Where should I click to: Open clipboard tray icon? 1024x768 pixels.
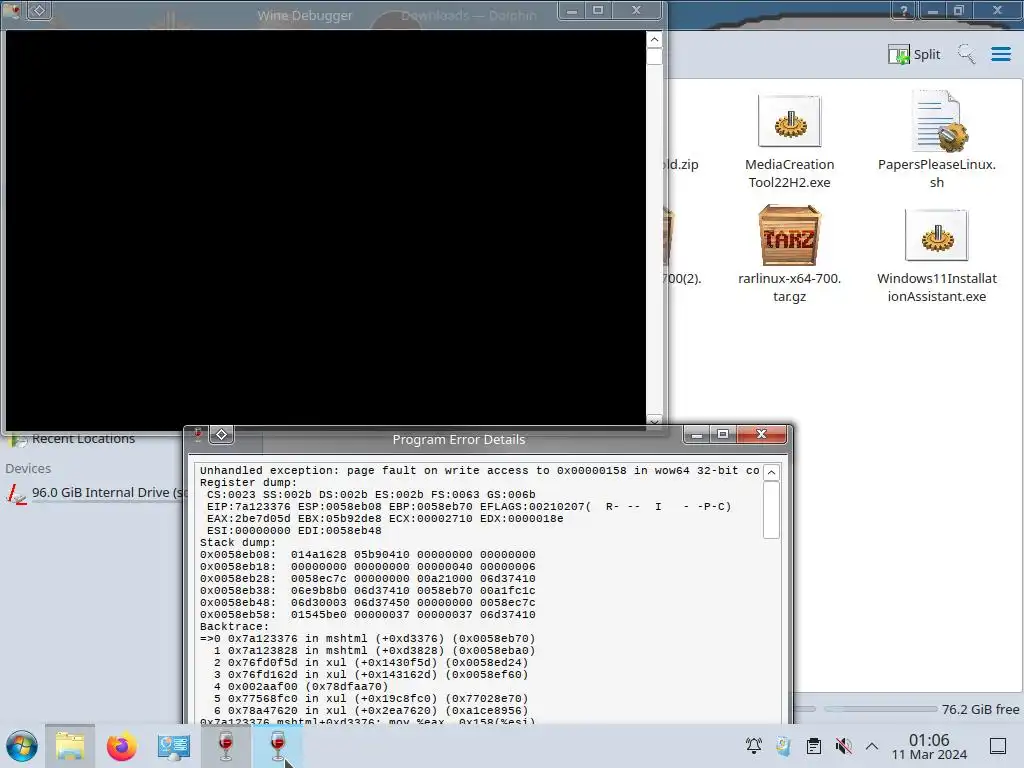(x=814, y=746)
